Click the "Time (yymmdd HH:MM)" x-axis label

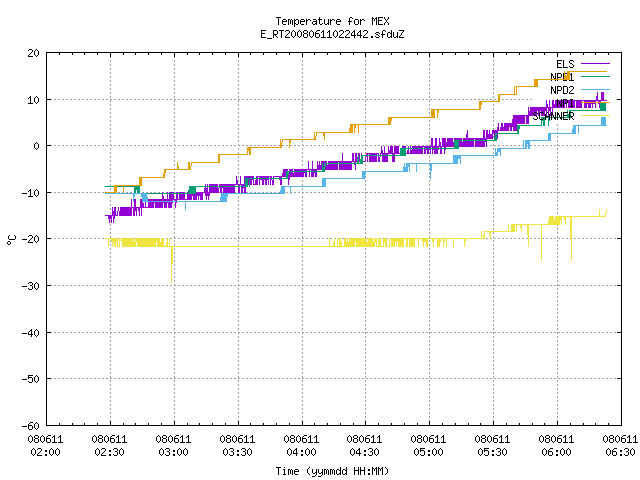pos(332,471)
